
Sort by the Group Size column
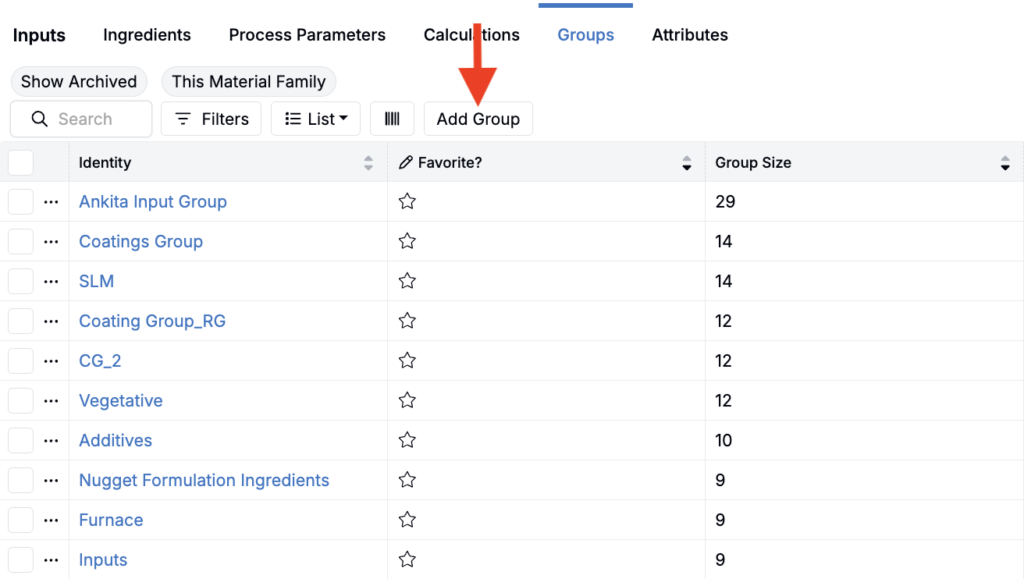[1005, 163]
